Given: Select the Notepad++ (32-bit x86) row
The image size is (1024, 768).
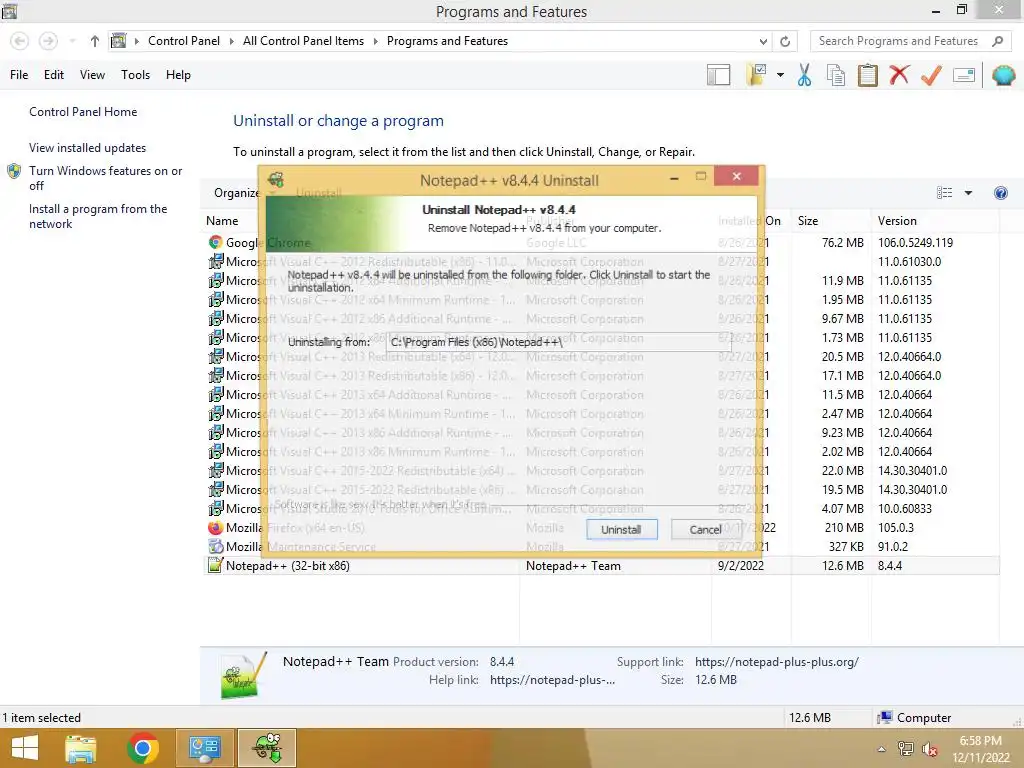Looking at the screenshot, I should tap(602, 566).
